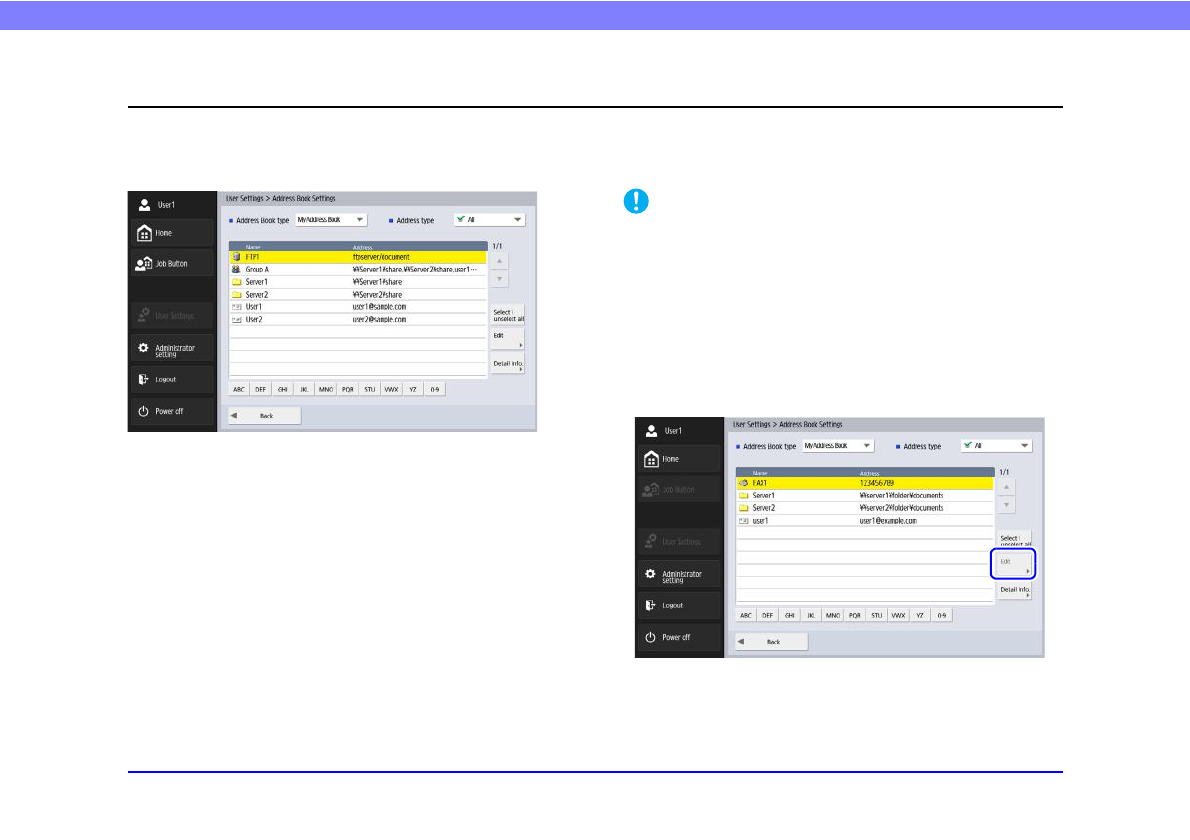Click the Logout icon in the FAX1 screen
The width and height of the screenshot is (1190, 840).
[x=650, y=605]
